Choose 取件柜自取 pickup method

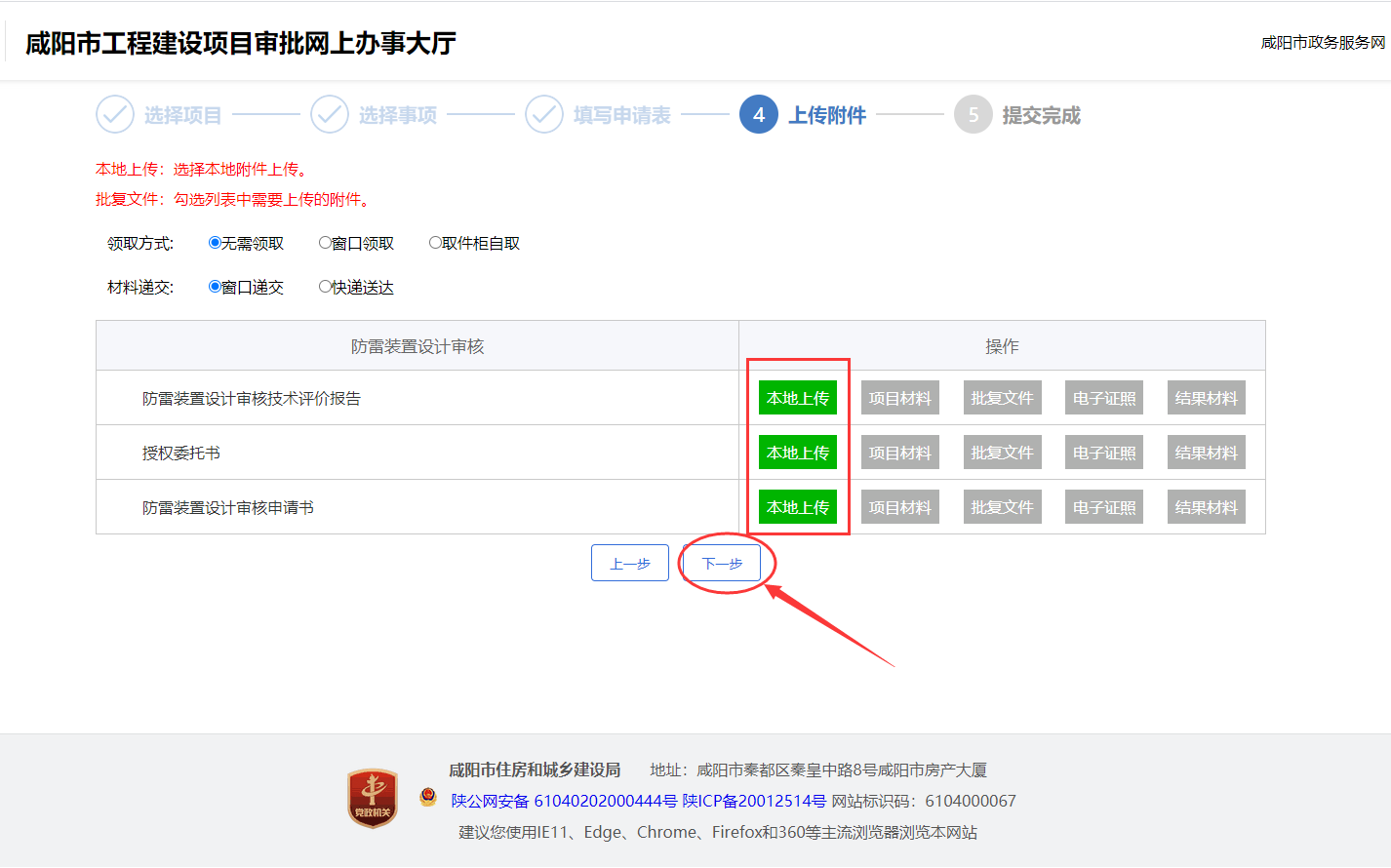pyautogui.click(x=435, y=243)
